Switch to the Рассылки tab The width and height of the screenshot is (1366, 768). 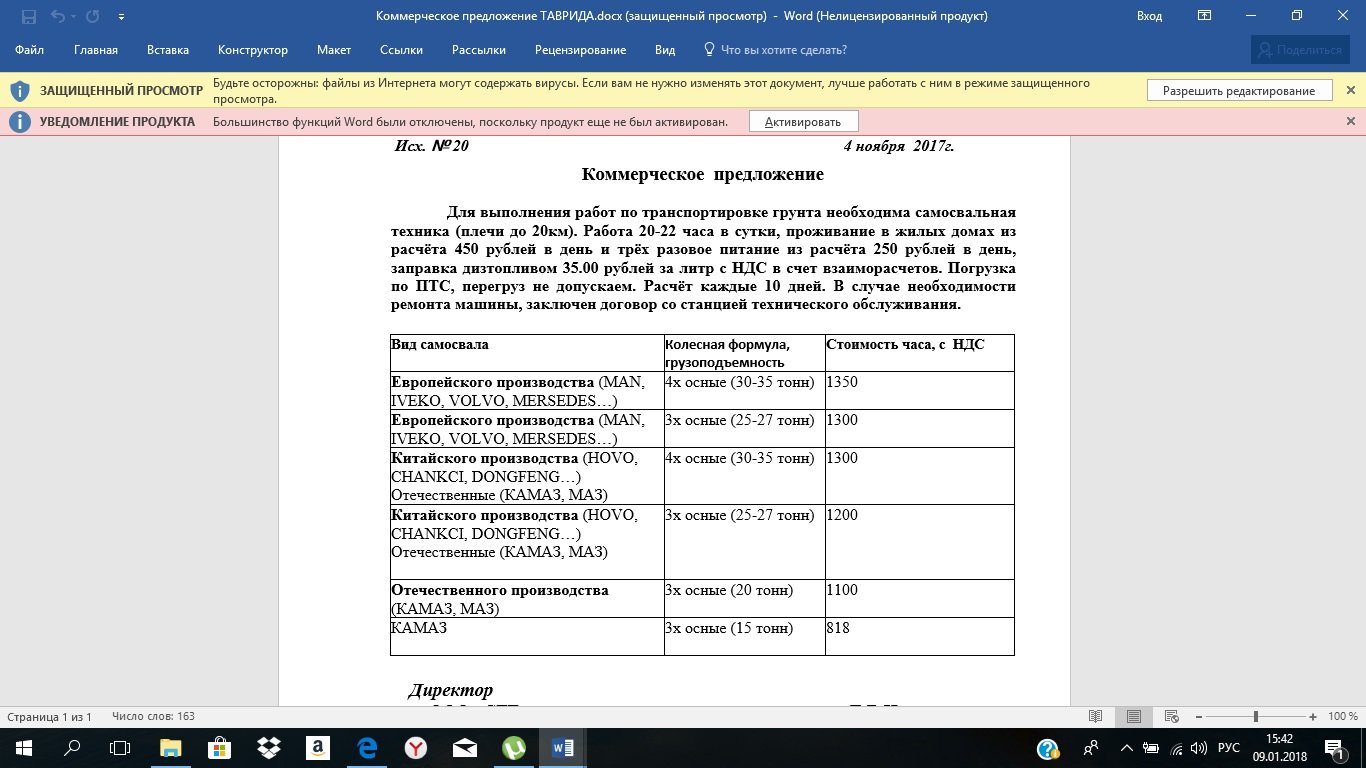click(479, 50)
